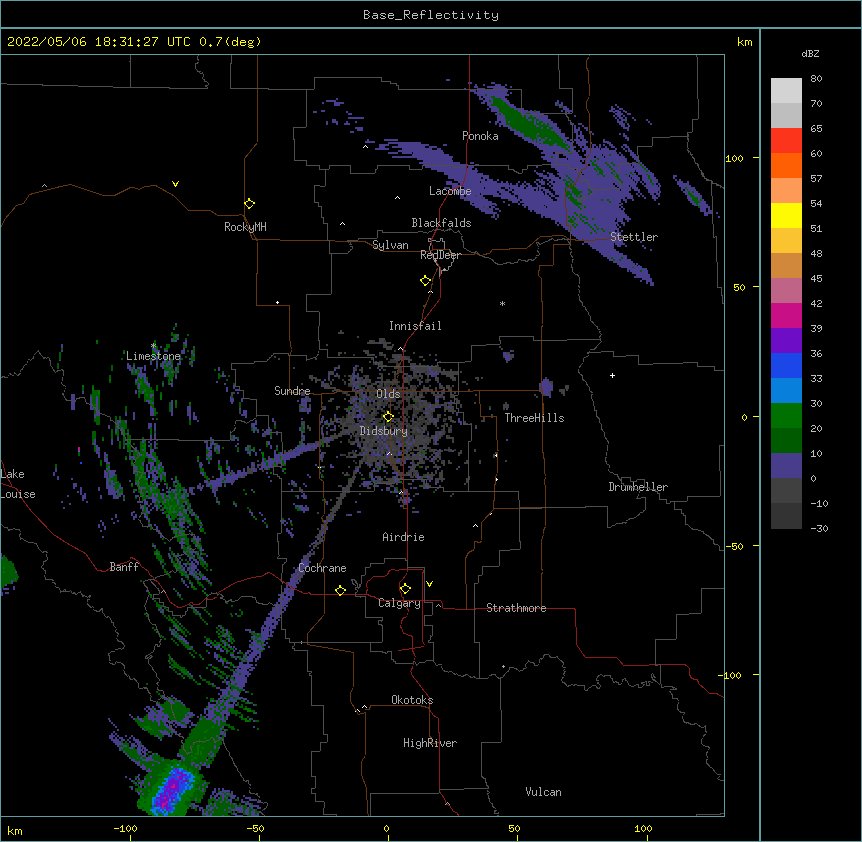This screenshot has width=862, height=842.
Task: Click the 2022/05/06 18:31:27 UTC timestamp
Action: 99,42
